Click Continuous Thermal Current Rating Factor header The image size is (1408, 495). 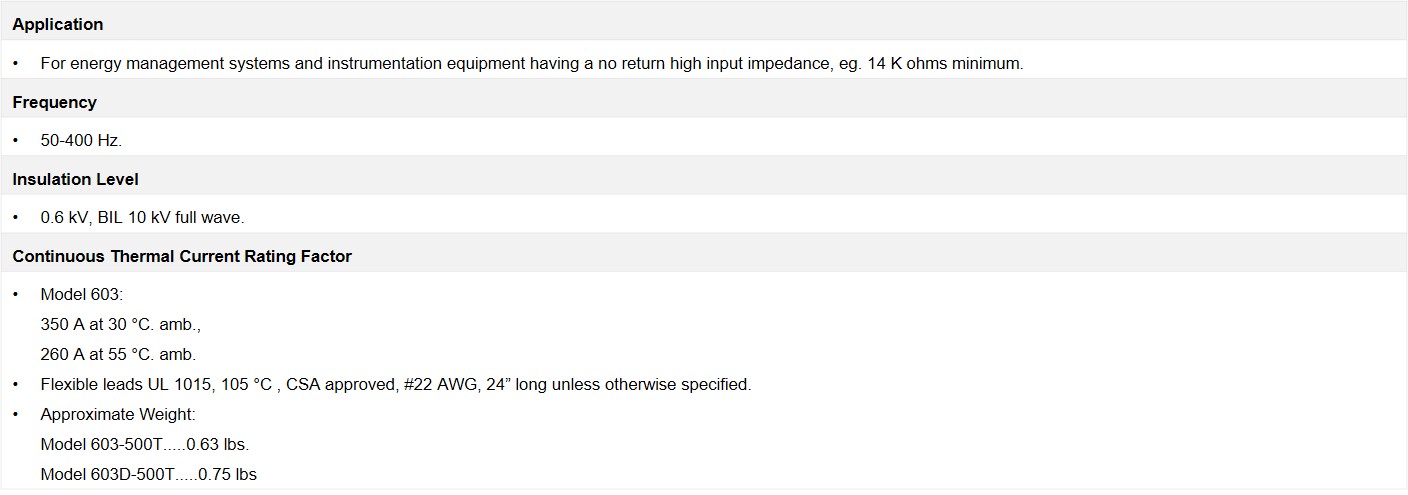coord(182,256)
